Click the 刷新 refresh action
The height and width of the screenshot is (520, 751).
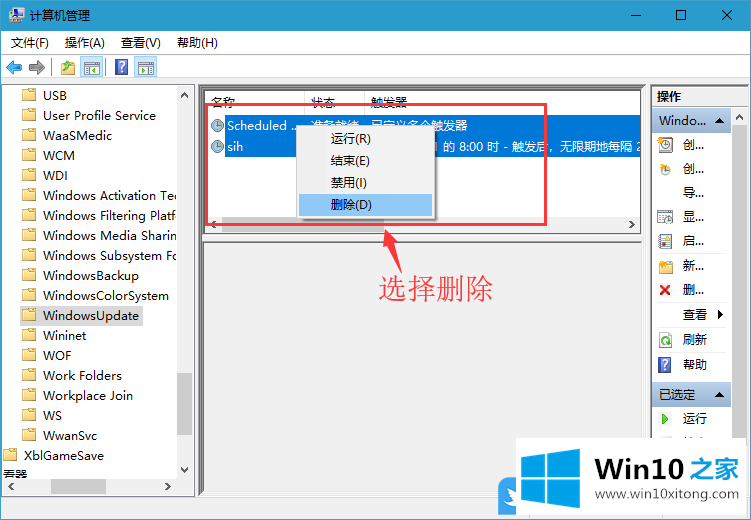pyautogui.click(x=694, y=340)
